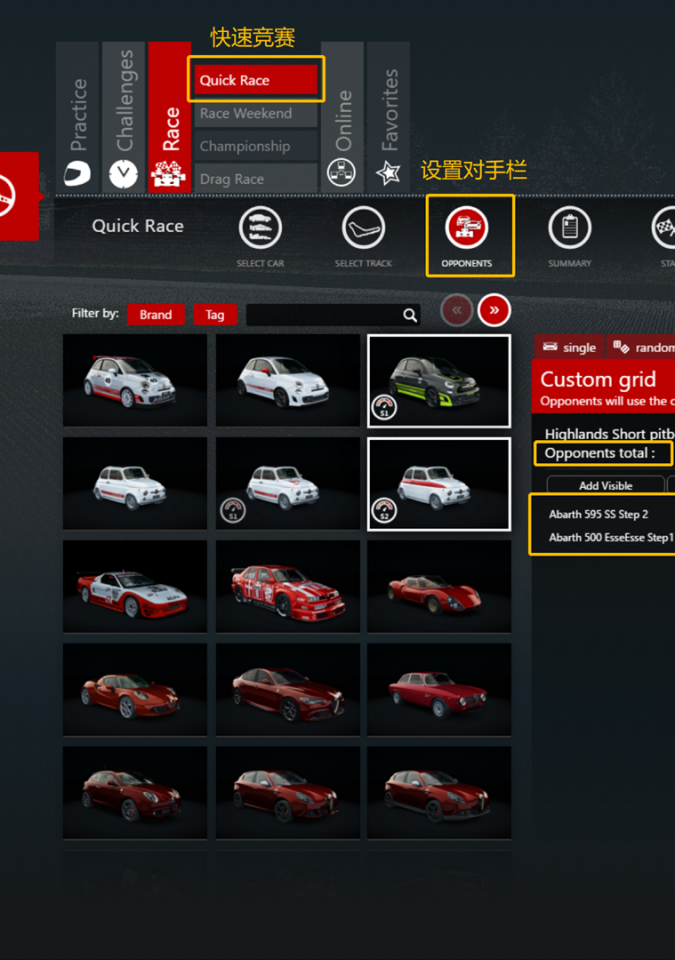This screenshot has width=675, height=960.
Task: Click the checkered flag Start icon
Action: [664, 228]
